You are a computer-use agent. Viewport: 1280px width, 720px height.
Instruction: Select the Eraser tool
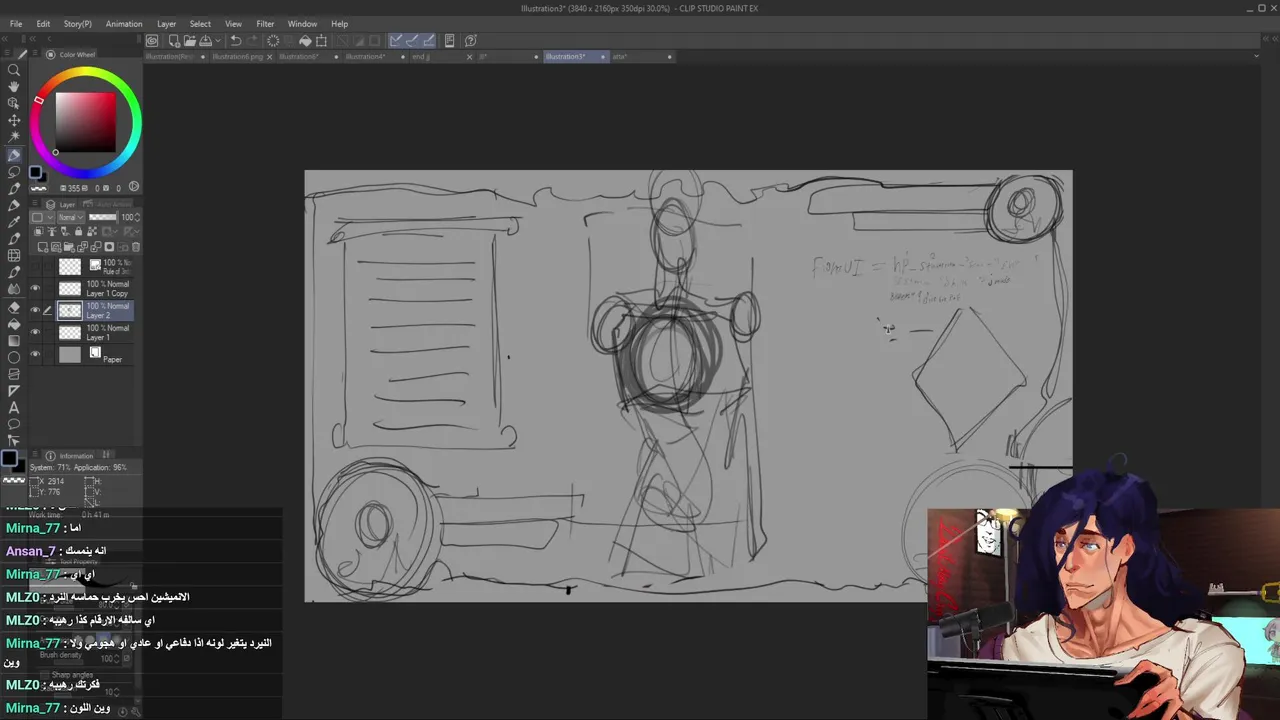tap(14, 307)
